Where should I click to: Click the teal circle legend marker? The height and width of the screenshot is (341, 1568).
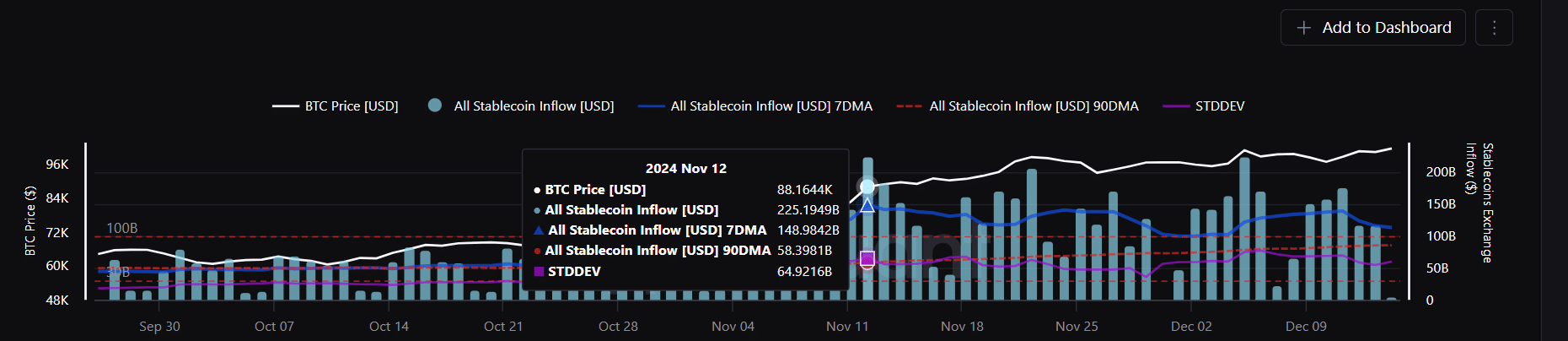tap(435, 106)
